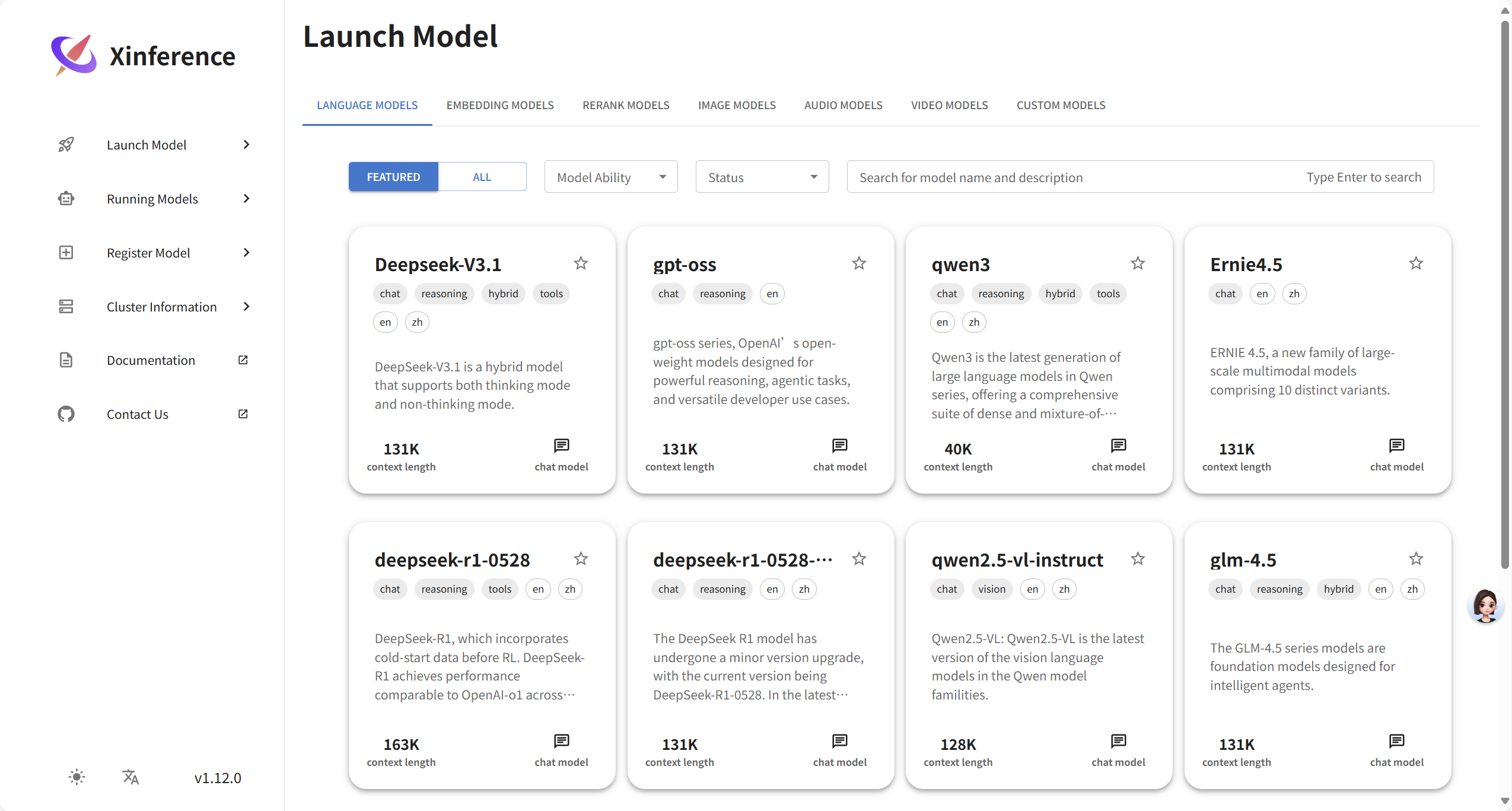Open the Ernie4.5 model card title
Image resolution: width=1512 pixels, height=811 pixels.
(1246, 265)
